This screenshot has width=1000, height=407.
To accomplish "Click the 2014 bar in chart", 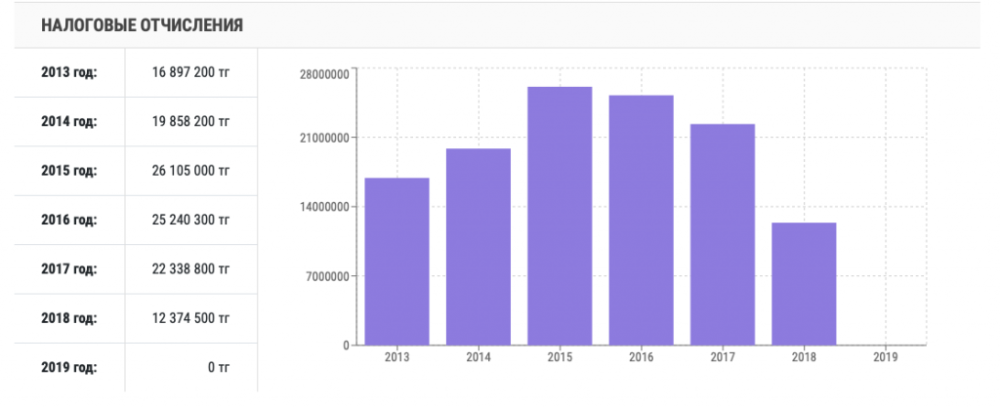I will [478, 247].
